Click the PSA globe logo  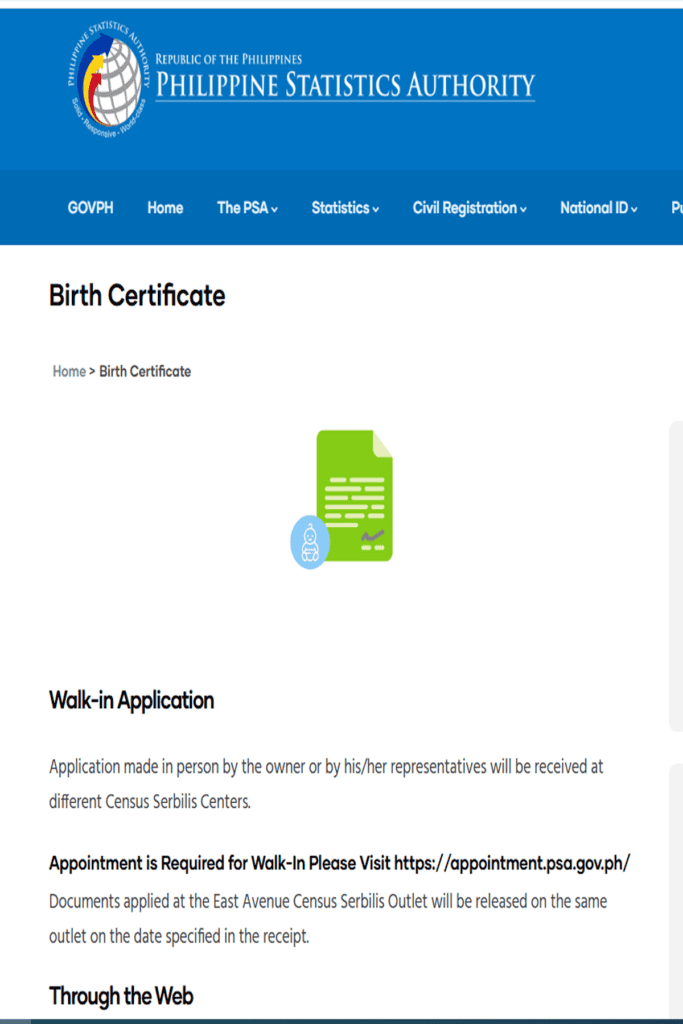[x=108, y=79]
